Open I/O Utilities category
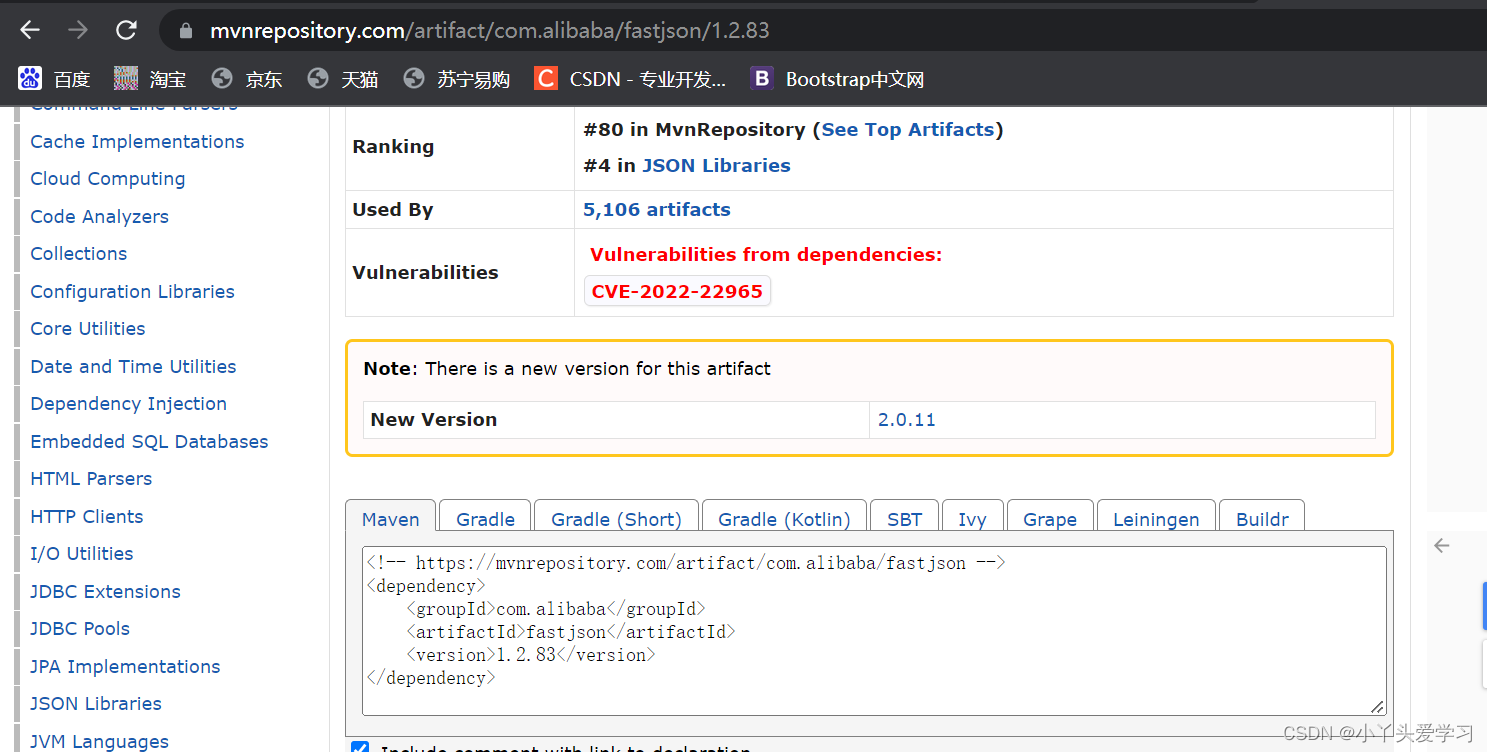 pyautogui.click(x=82, y=553)
